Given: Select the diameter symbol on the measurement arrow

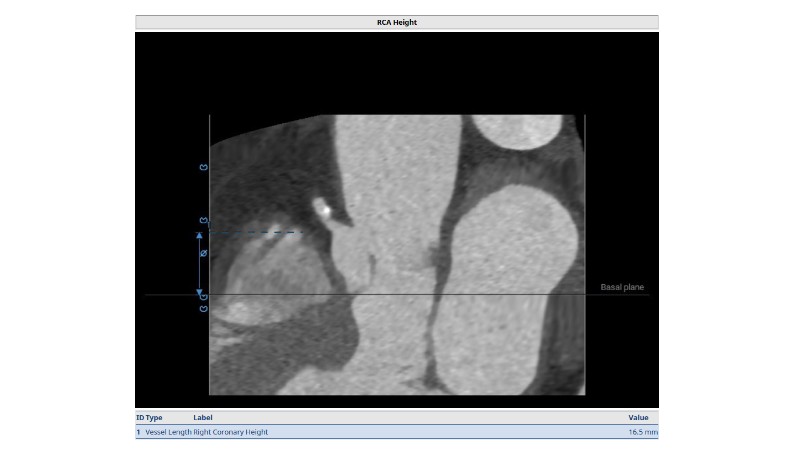Looking at the screenshot, I should pos(204,255).
